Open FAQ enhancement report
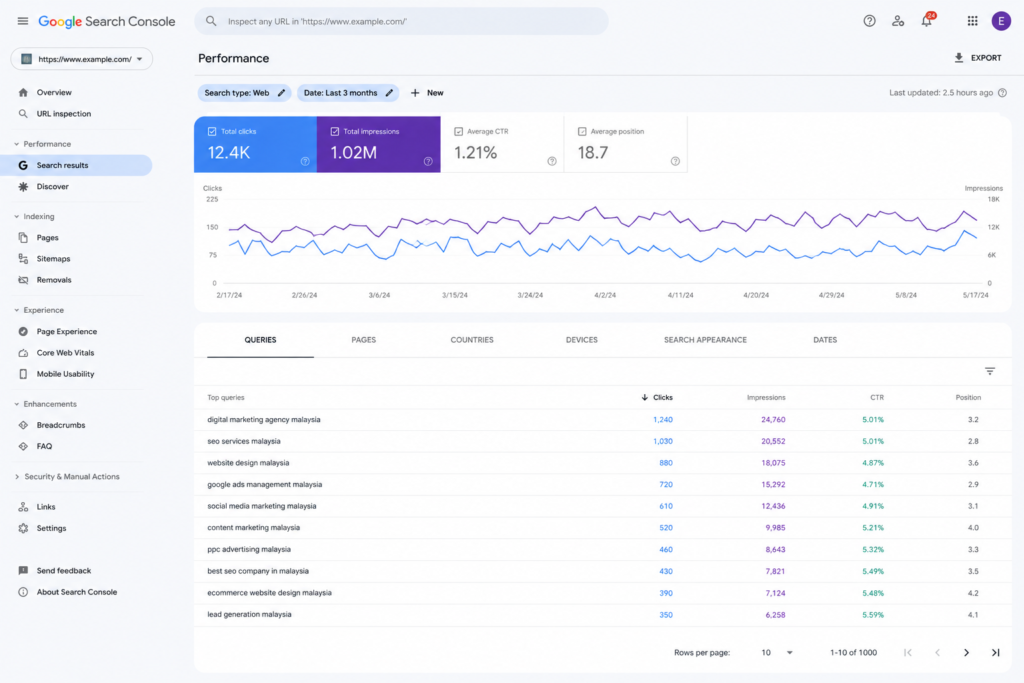 [44, 447]
